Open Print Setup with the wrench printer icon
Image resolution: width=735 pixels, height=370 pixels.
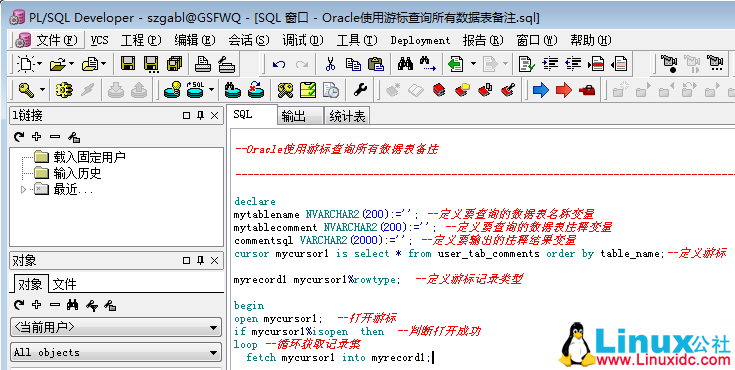(226, 64)
